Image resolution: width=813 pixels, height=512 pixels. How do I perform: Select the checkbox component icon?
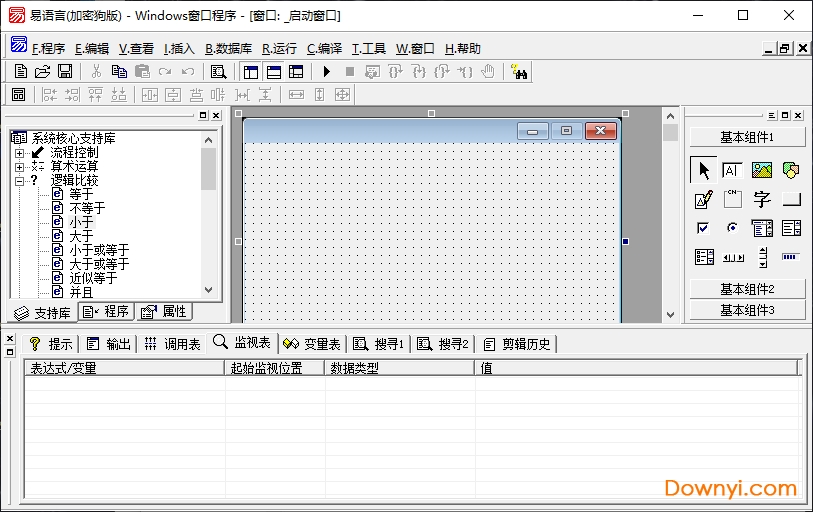[x=703, y=228]
